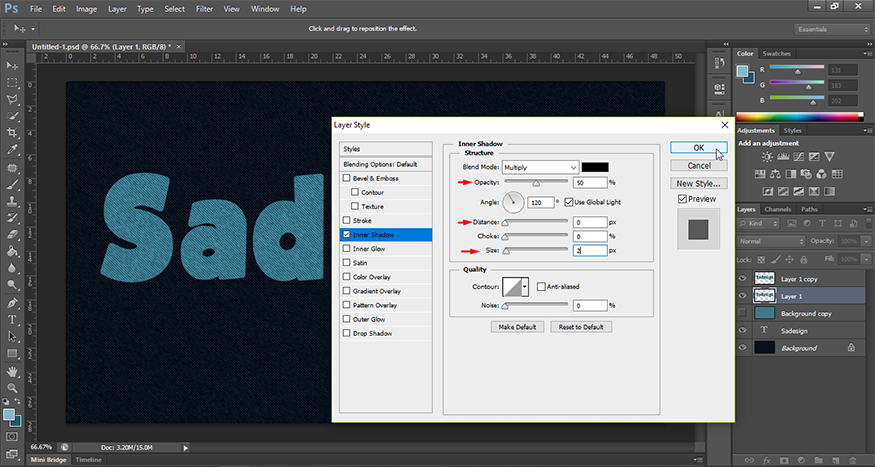Toggle Use Global Light checkbox
The width and height of the screenshot is (875, 467).
point(569,202)
